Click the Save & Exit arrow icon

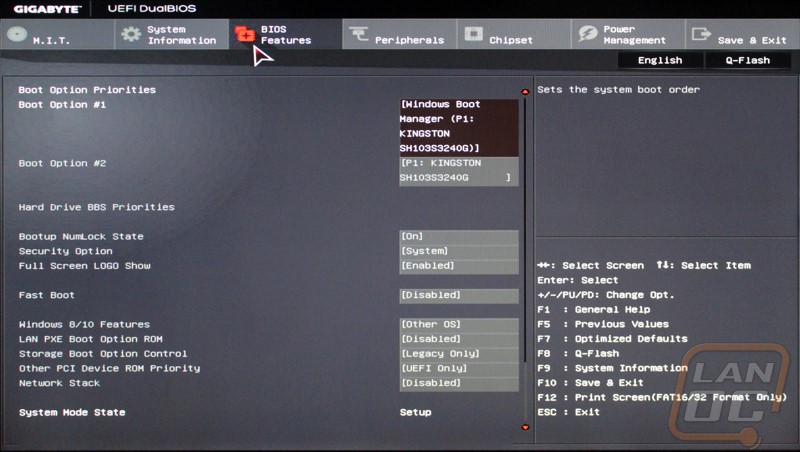[701, 34]
